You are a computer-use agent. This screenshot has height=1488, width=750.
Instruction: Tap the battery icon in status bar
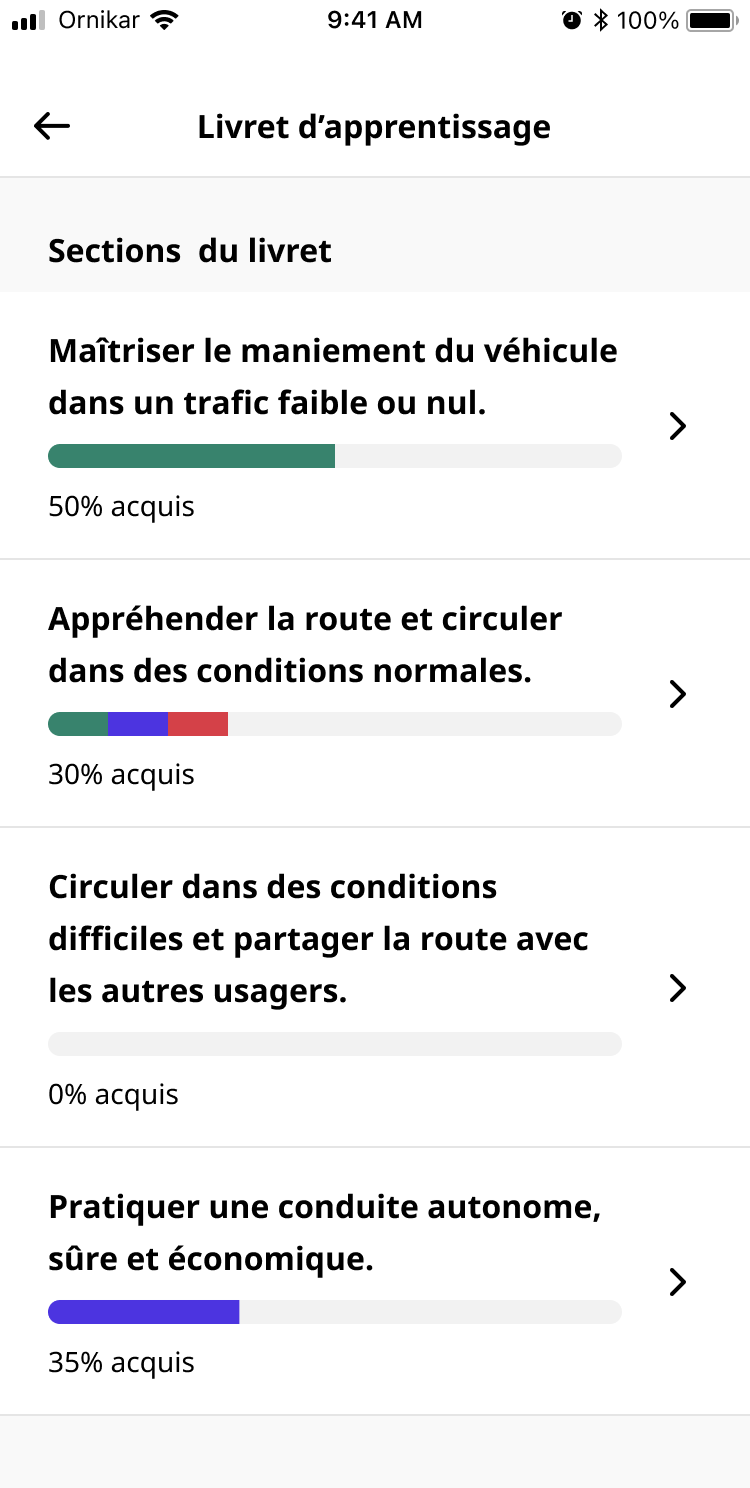712,19
